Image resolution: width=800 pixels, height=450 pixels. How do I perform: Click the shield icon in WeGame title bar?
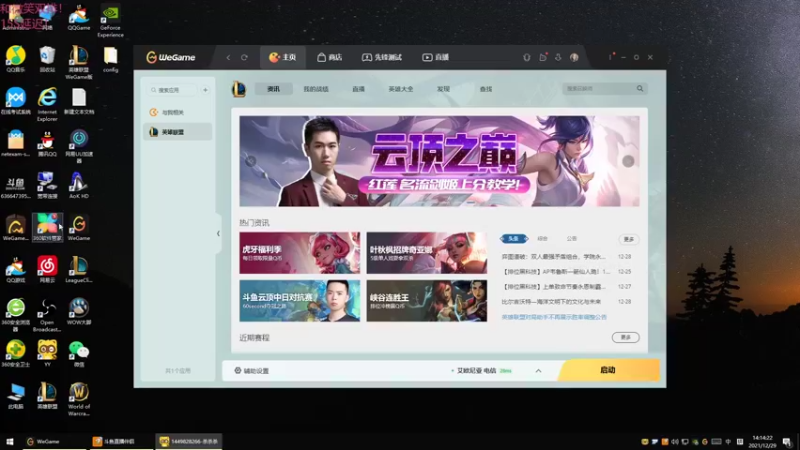click(527, 57)
